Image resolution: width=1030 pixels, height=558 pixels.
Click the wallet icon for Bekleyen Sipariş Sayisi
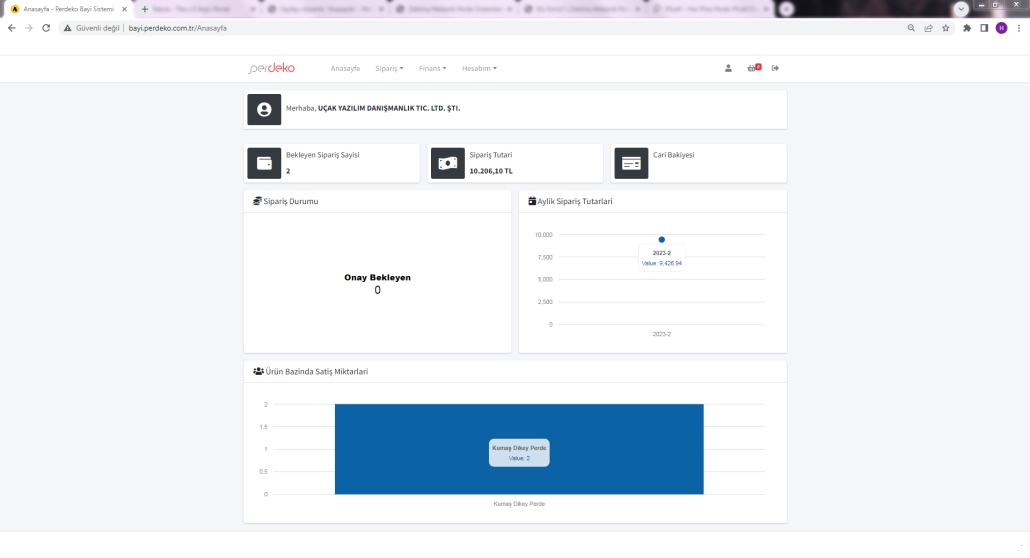tap(264, 163)
